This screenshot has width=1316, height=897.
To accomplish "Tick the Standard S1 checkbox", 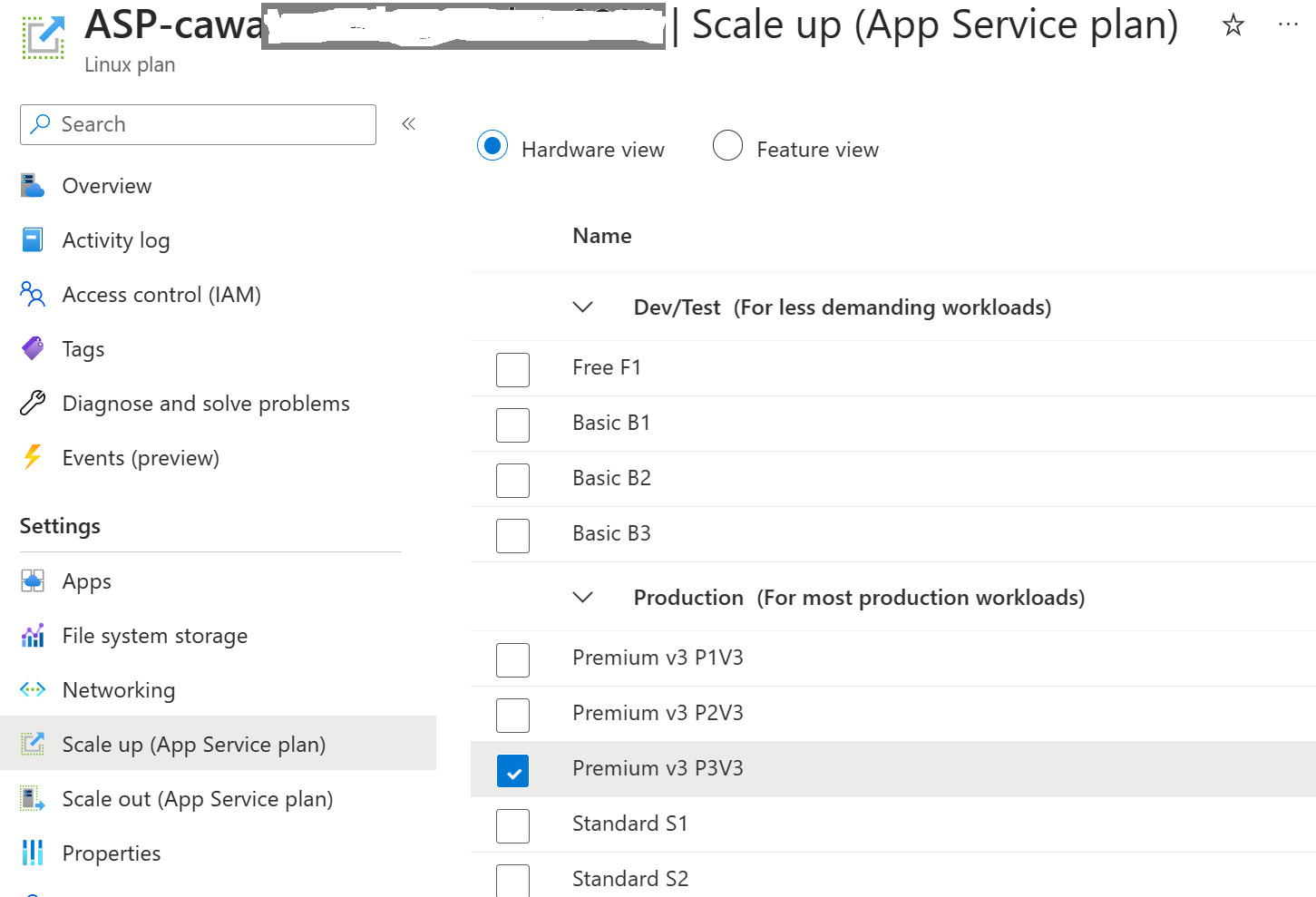I will (512, 826).
